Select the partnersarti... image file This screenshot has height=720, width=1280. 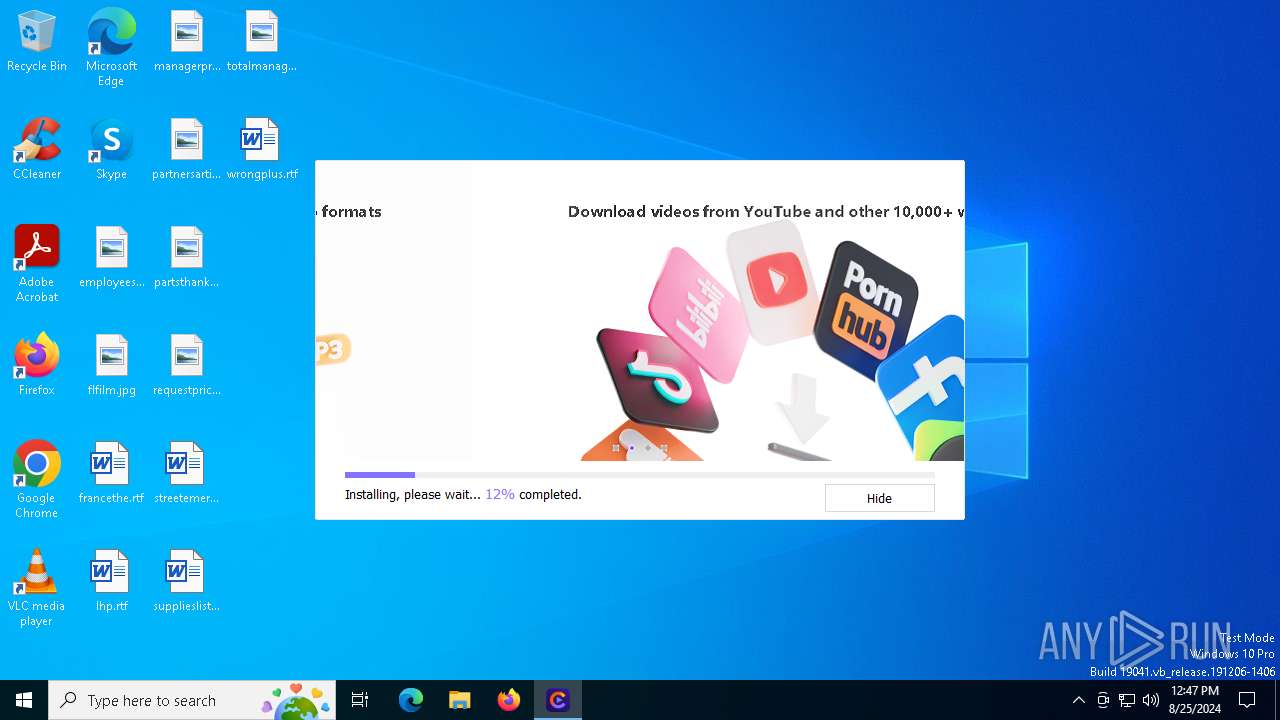tap(187, 150)
